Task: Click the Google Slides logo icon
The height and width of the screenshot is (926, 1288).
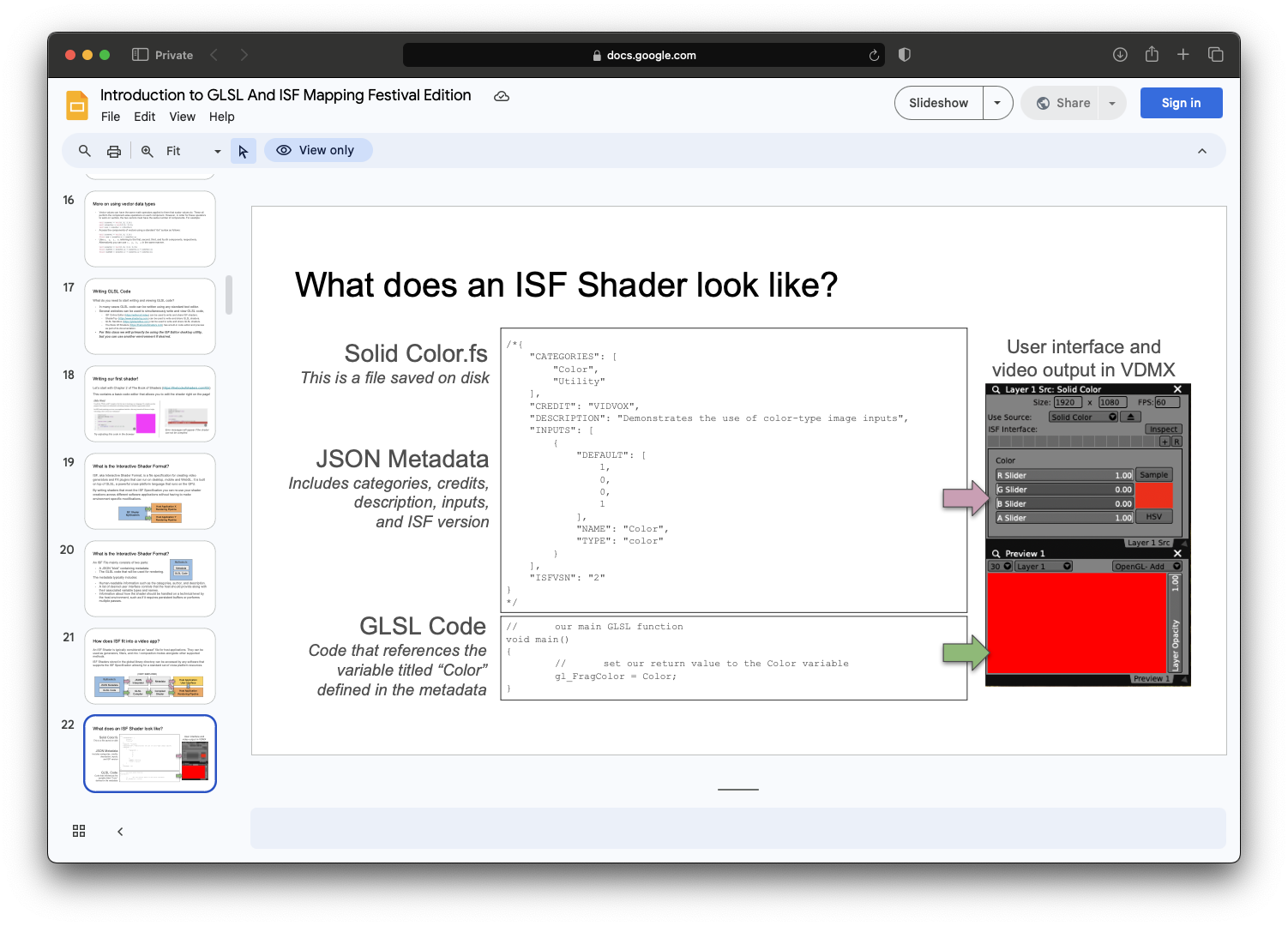Action: (77, 105)
